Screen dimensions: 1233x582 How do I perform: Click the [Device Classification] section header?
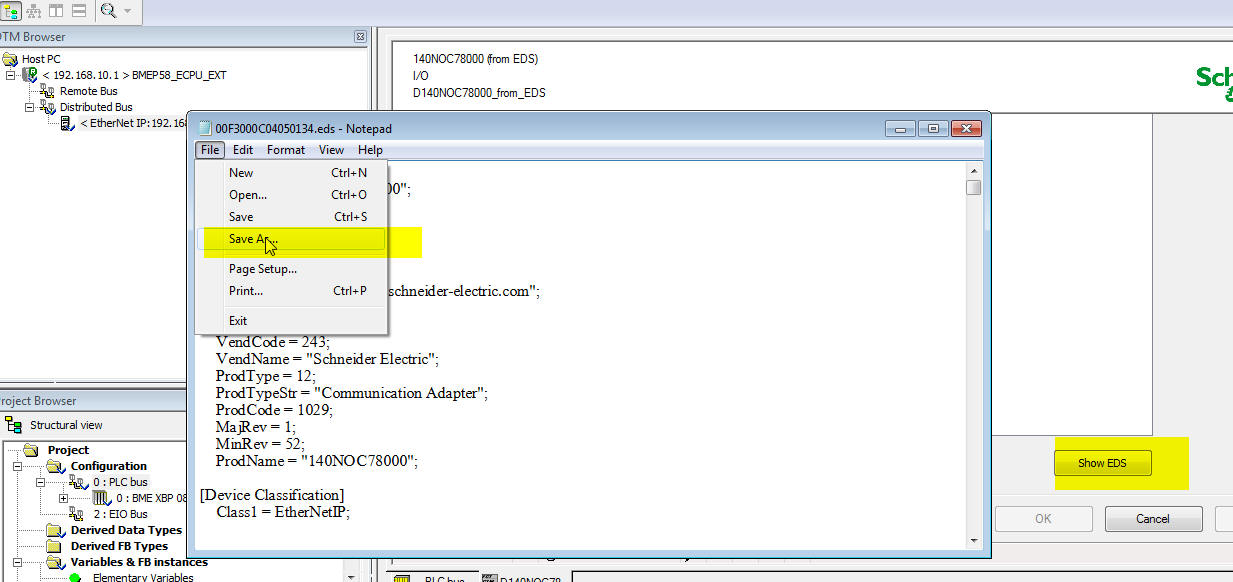point(272,495)
